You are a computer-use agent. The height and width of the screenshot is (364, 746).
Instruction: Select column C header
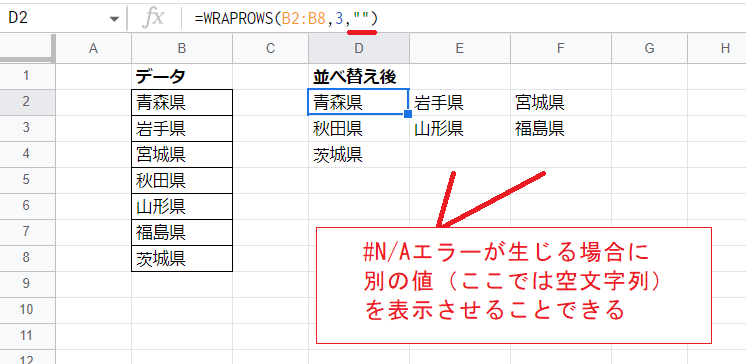pyautogui.click(x=270, y=48)
